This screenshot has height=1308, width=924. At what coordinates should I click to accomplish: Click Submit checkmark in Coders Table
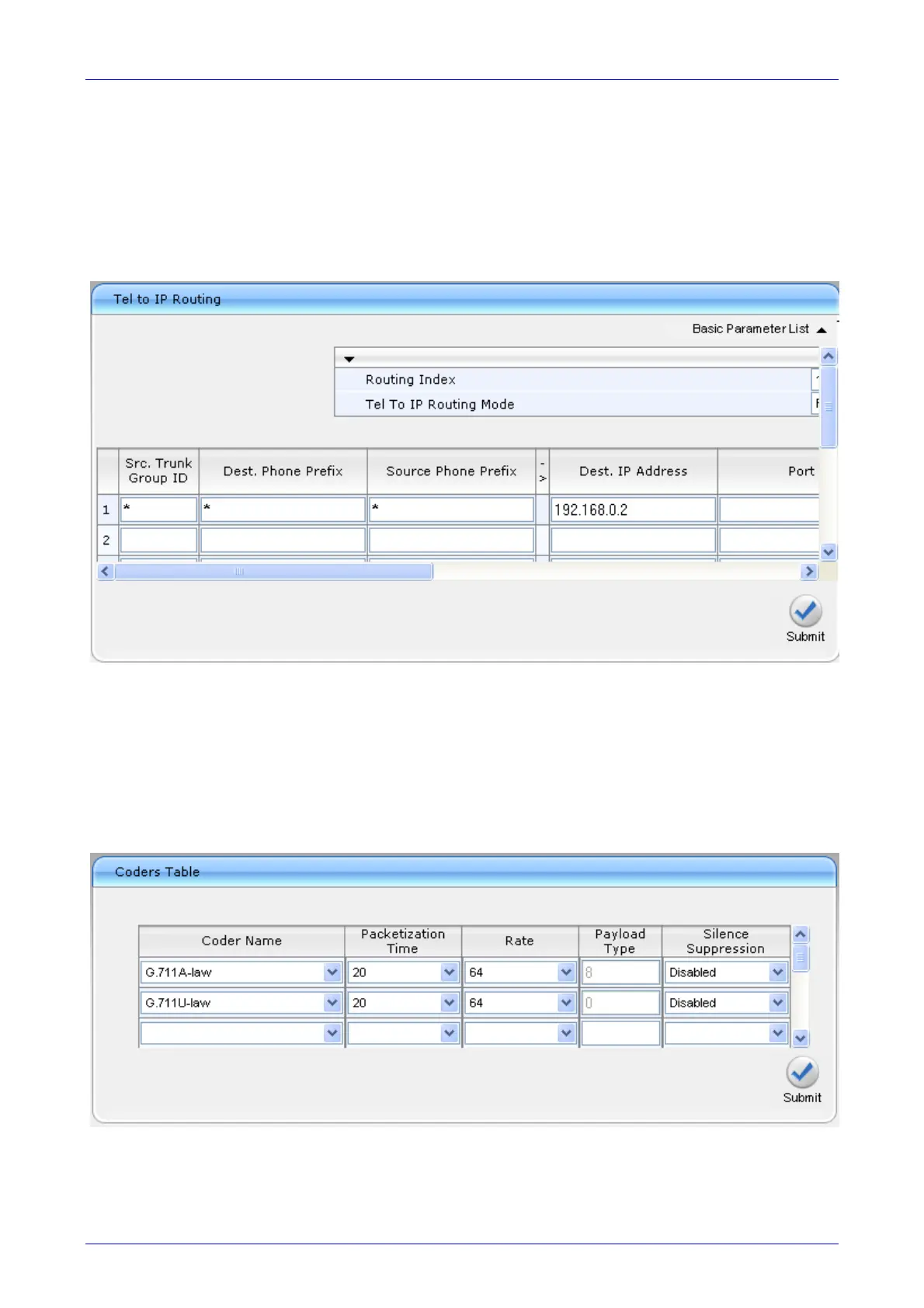pyautogui.click(x=802, y=1073)
